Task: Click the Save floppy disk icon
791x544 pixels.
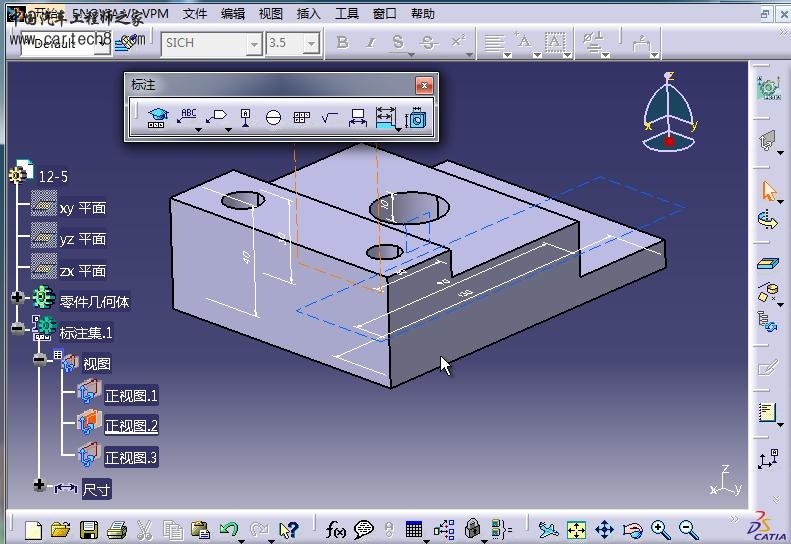Action: coord(89,530)
